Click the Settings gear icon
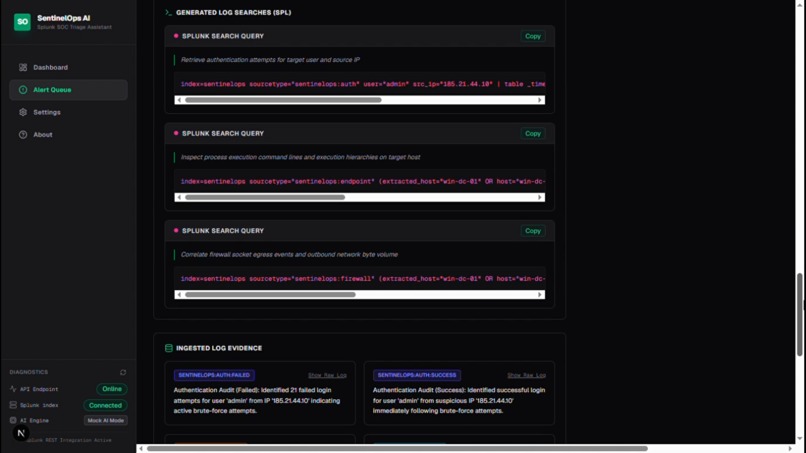Viewport: 806px width, 453px height. pyautogui.click(x=23, y=112)
